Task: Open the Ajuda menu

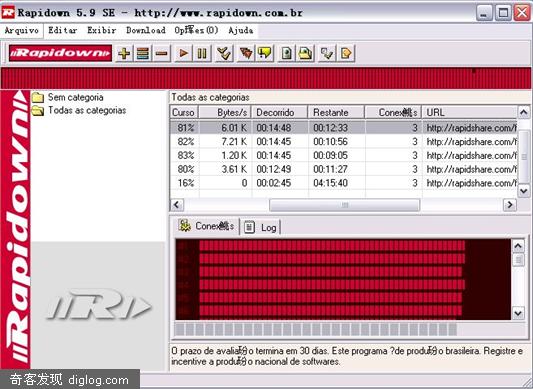Action: click(x=241, y=30)
